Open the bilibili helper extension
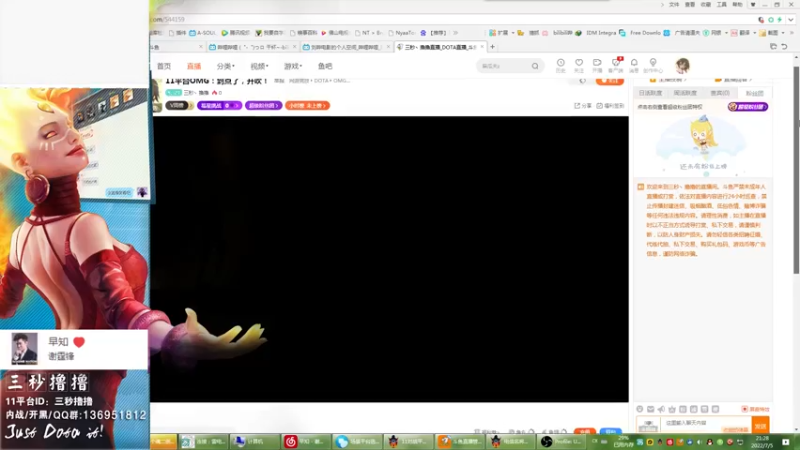 point(558,33)
